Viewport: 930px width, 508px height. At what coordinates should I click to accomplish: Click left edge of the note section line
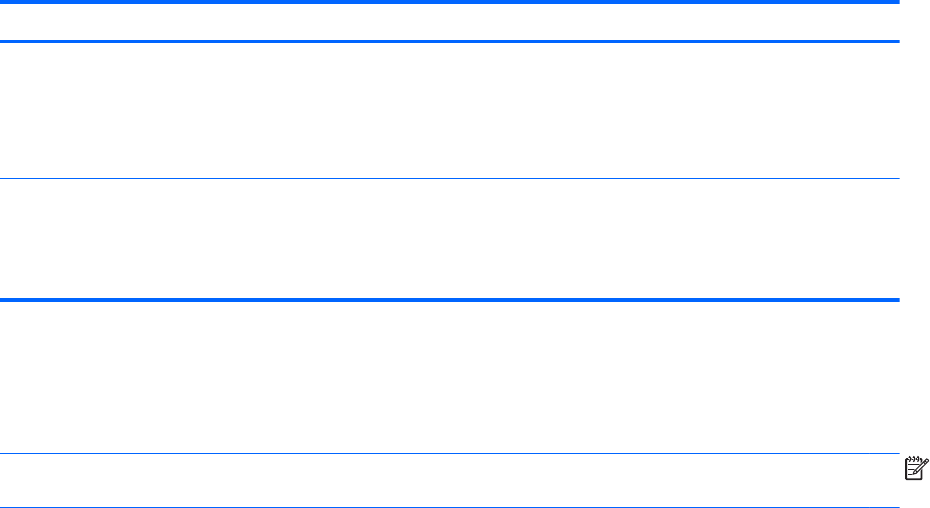coord(4,453)
